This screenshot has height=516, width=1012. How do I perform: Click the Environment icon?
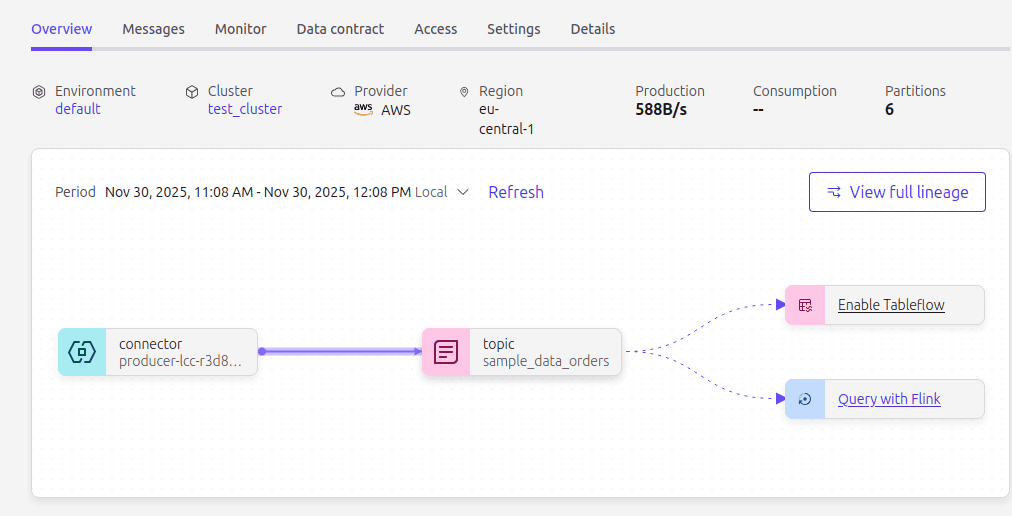[x=39, y=92]
